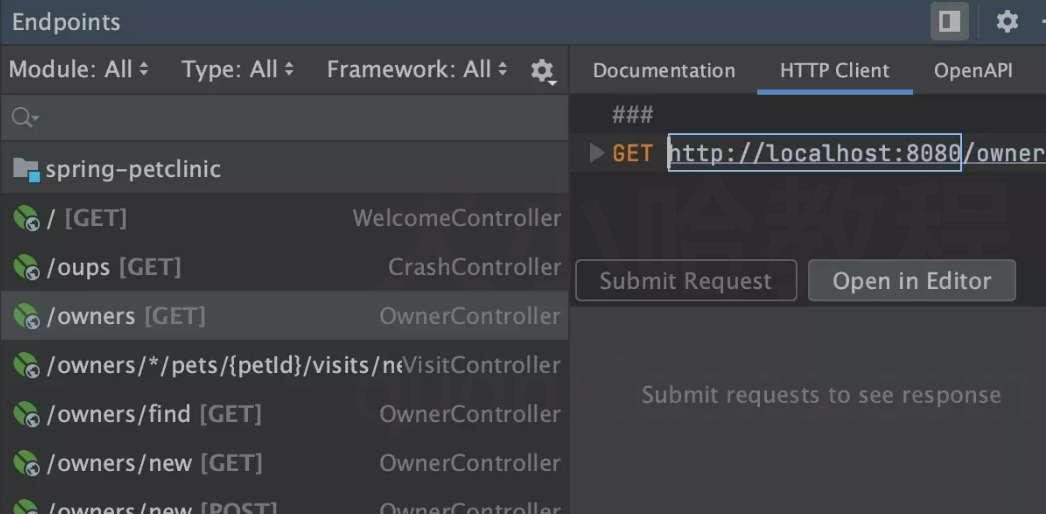Open the filter options gear with dropdown arrow
This screenshot has width=1046, height=514.
coord(542,70)
